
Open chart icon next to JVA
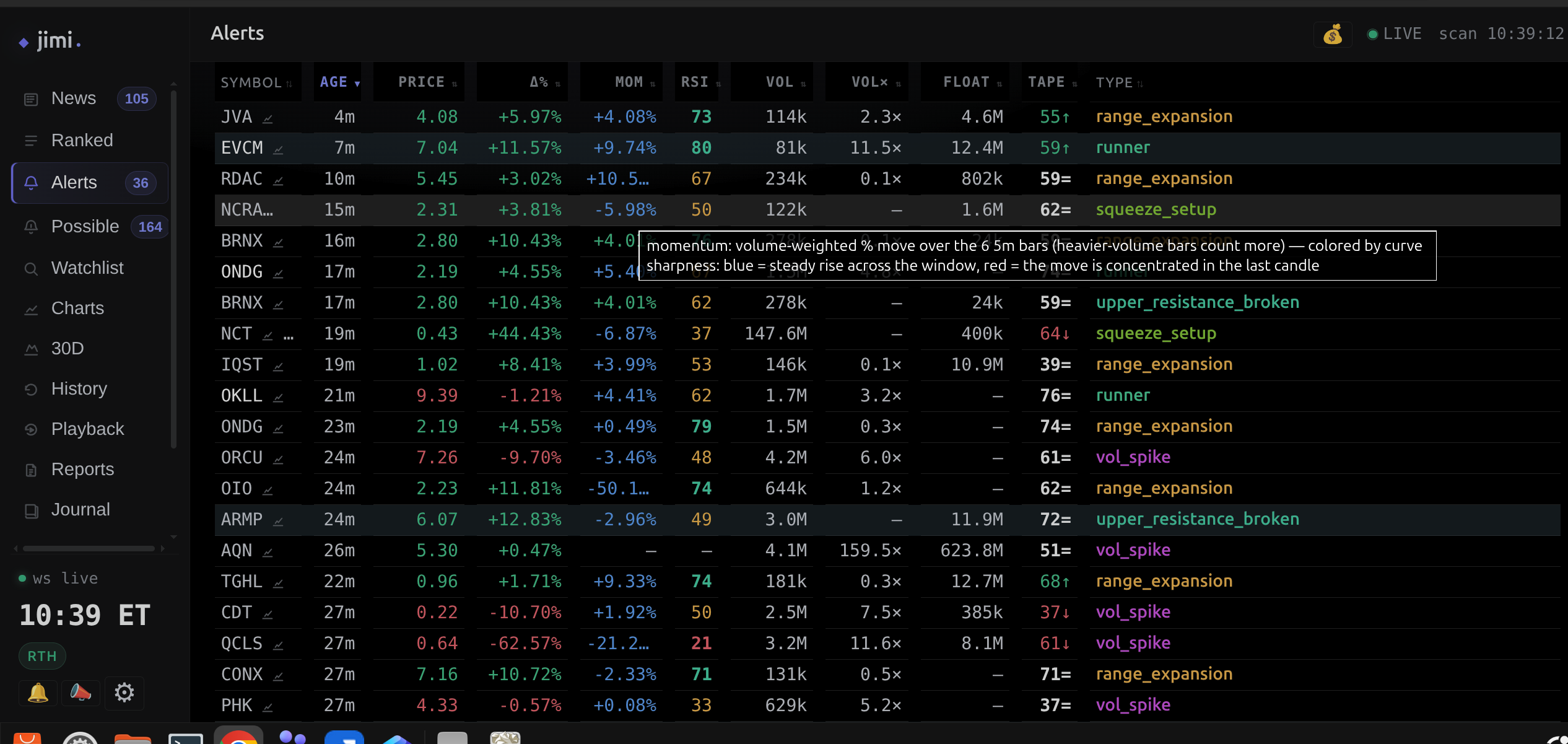click(268, 118)
